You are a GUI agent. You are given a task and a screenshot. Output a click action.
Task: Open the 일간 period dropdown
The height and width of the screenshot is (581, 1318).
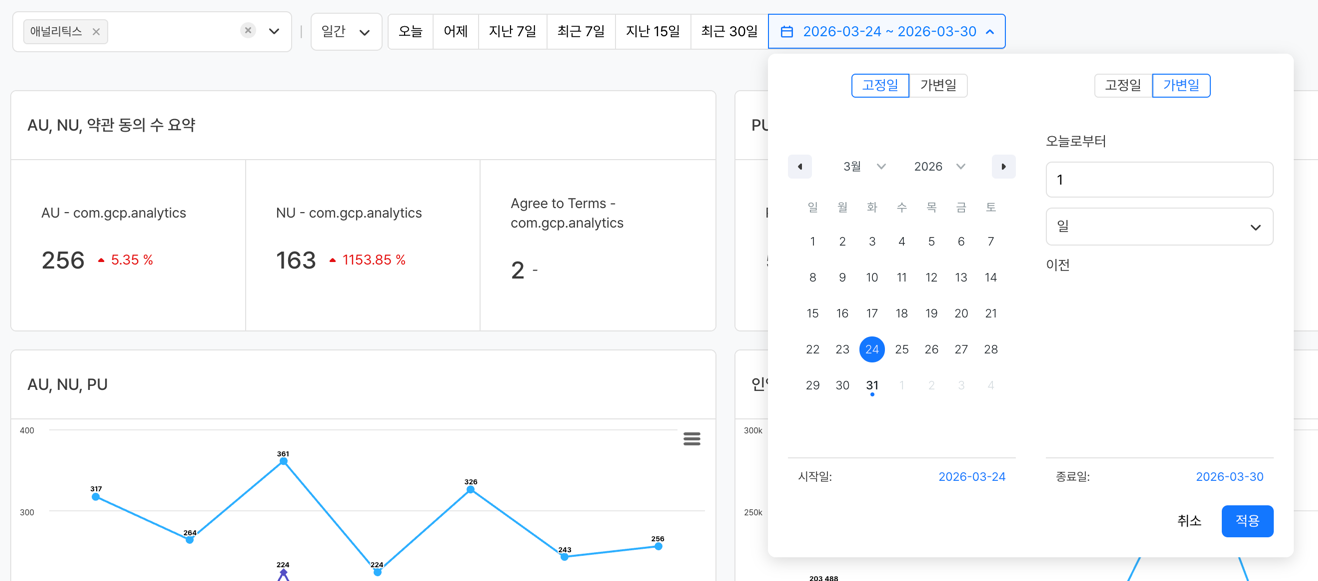coord(346,32)
